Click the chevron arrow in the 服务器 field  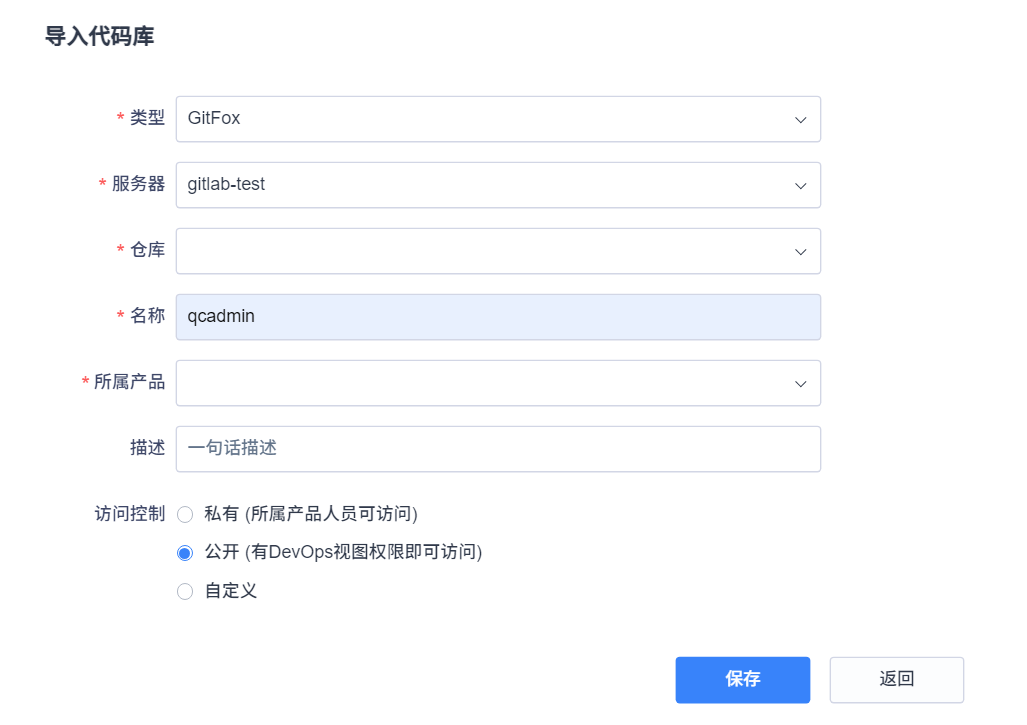click(x=800, y=185)
